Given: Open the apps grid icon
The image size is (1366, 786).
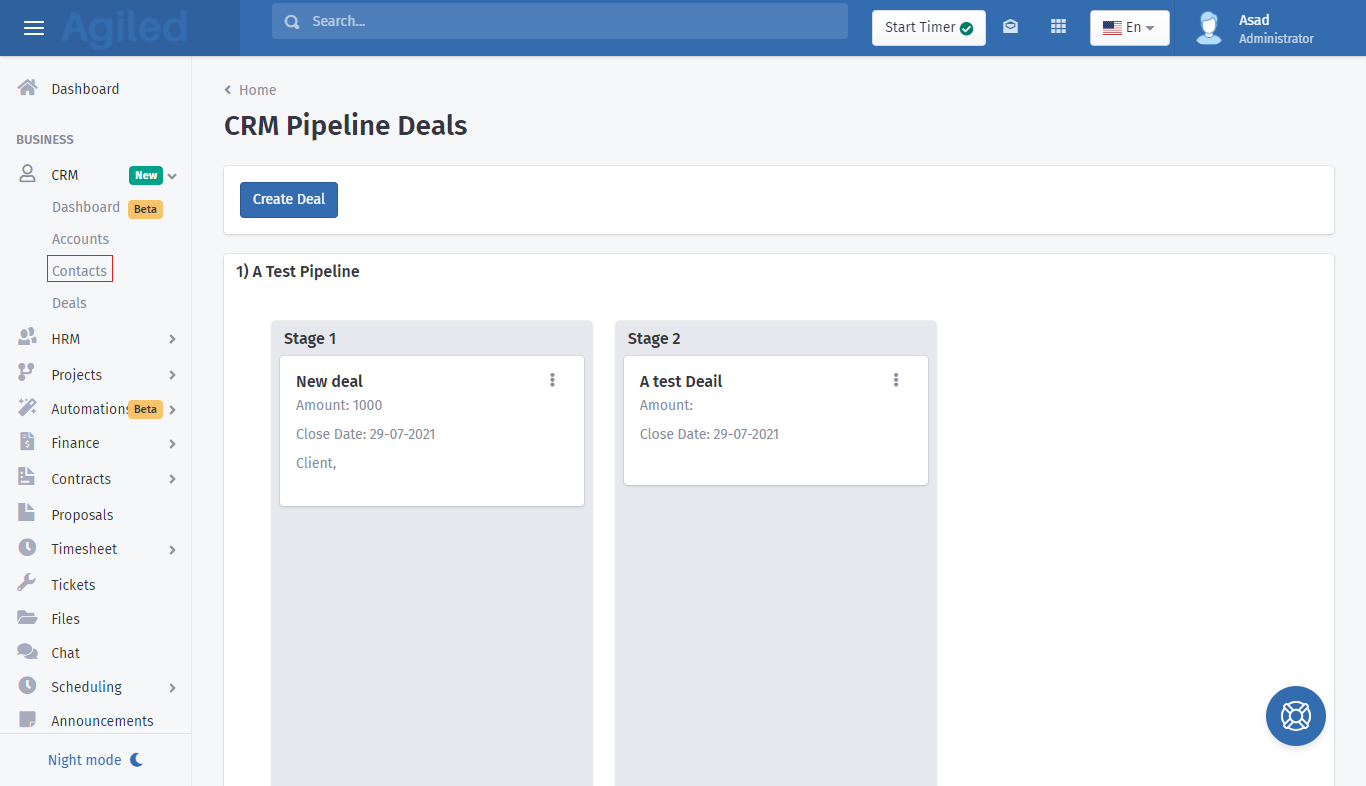Looking at the screenshot, I should point(1058,27).
